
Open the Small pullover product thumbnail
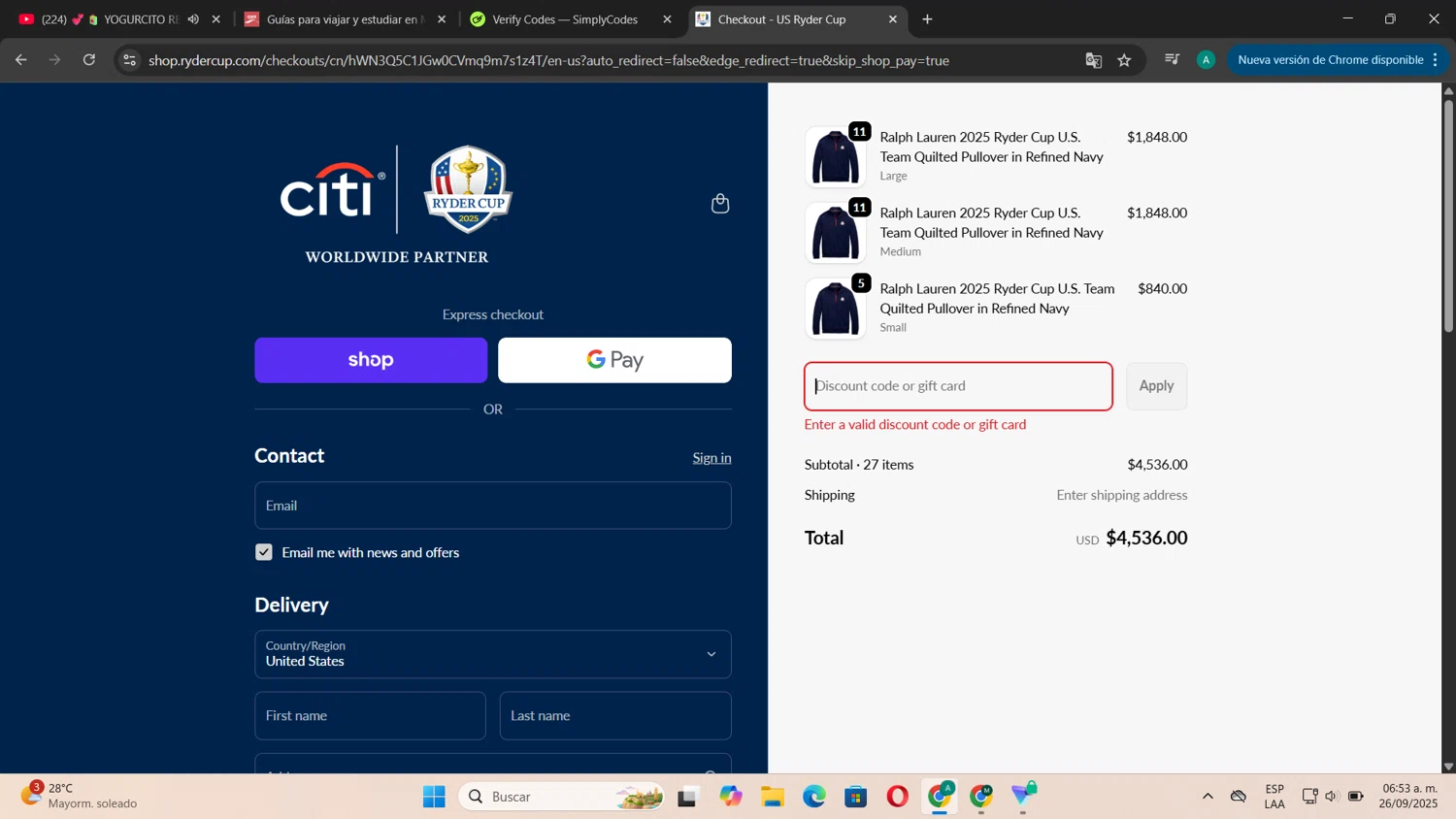point(835,309)
